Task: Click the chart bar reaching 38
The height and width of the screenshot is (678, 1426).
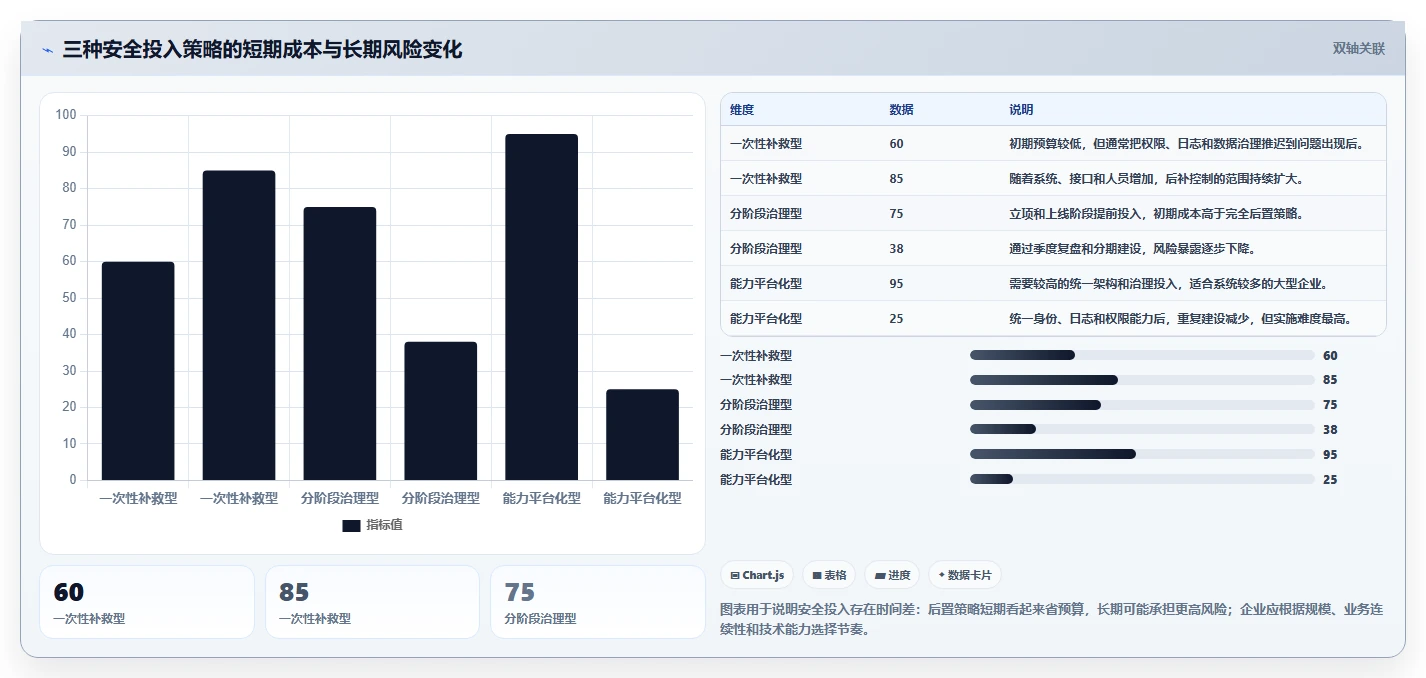Action: pyautogui.click(x=441, y=411)
